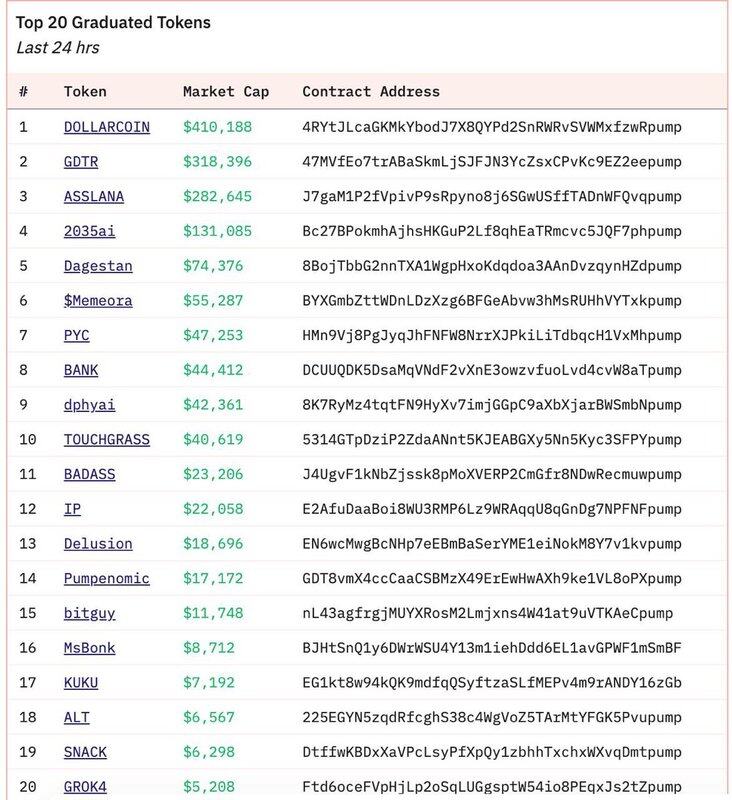Click the SNACK market cap value $6,298
The height and width of the screenshot is (800, 732).
click(x=212, y=752)
